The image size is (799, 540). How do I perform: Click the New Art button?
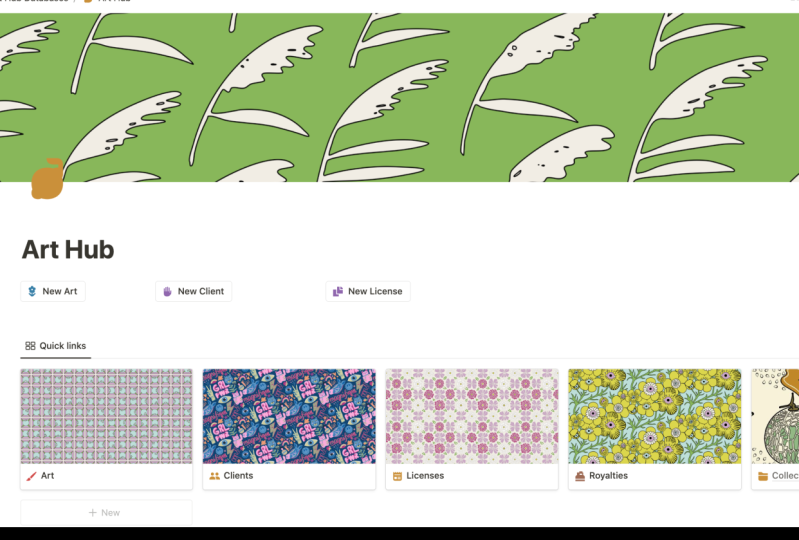tap(53, 291)
